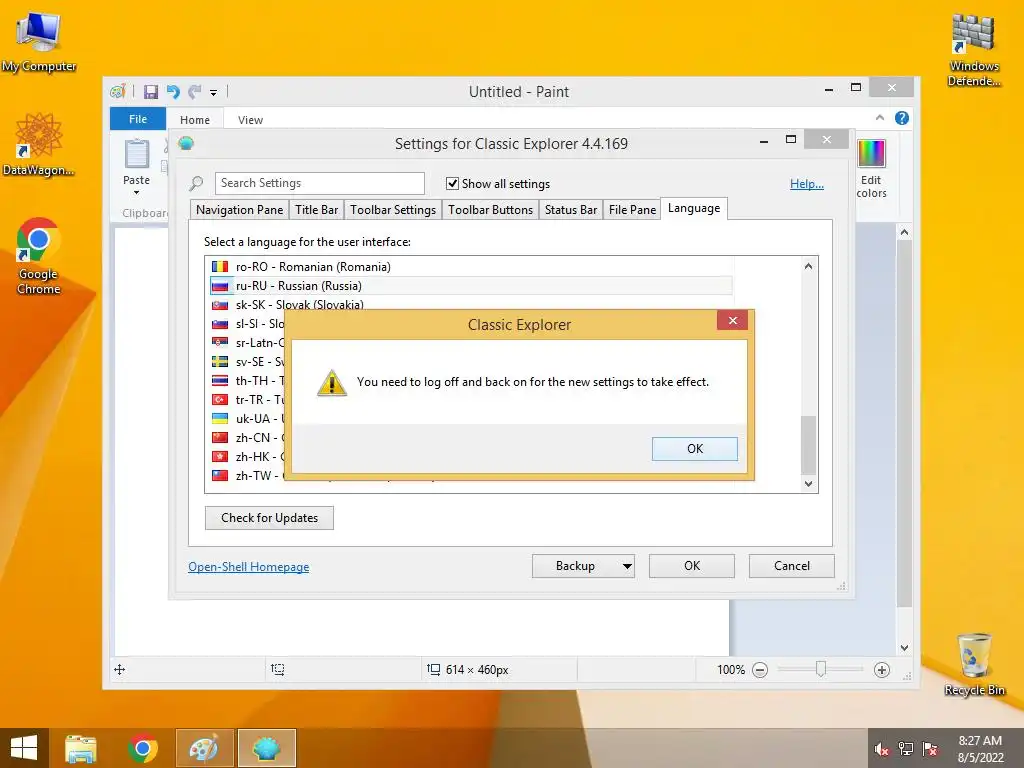1024x768 pixels.
Task: Click the zoom in plus button in Paint
Action: coord(882,670)
